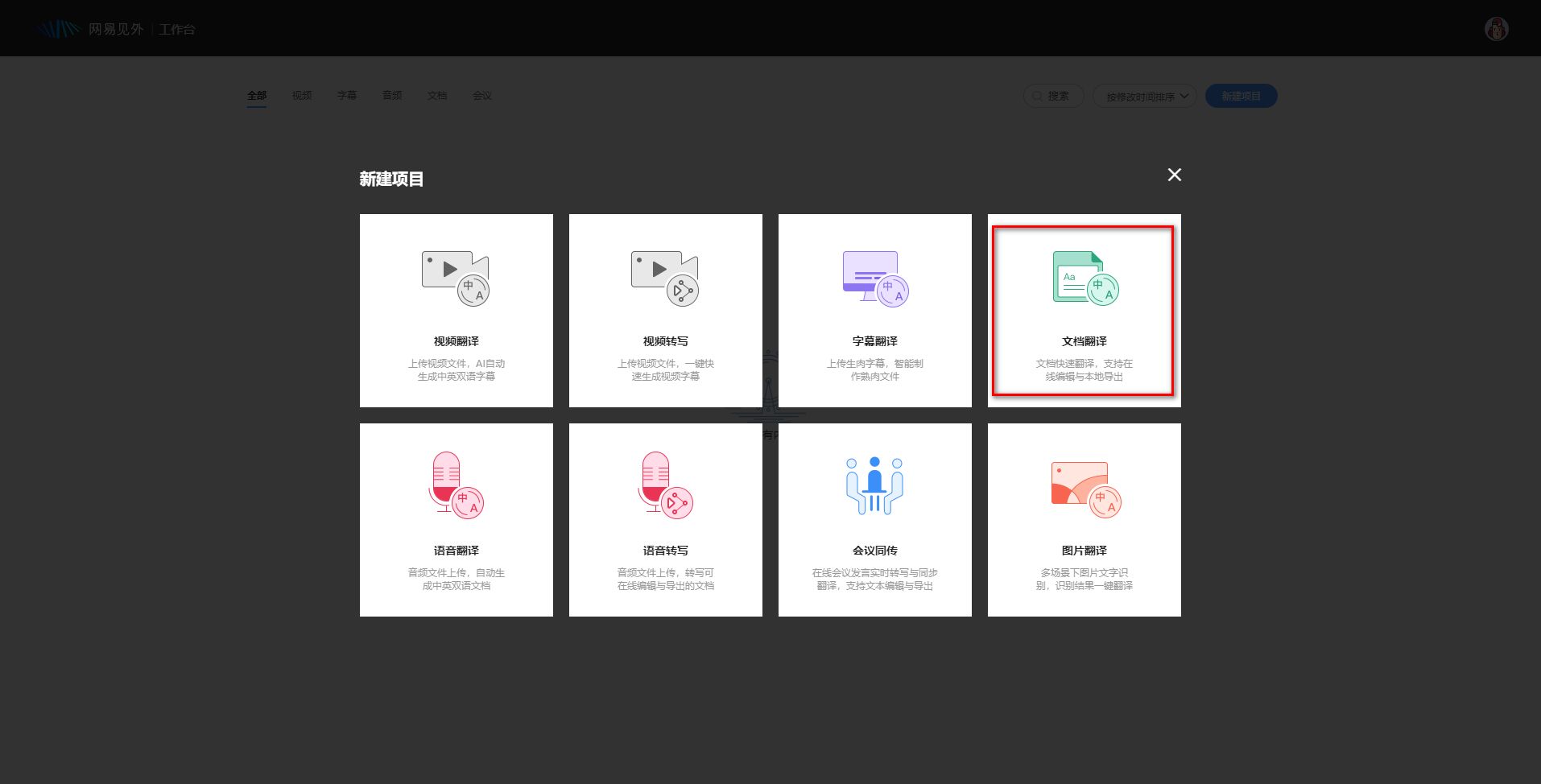Select the 文档翻译 card title
1541x784 pixels.
(x=1084, y=341)
